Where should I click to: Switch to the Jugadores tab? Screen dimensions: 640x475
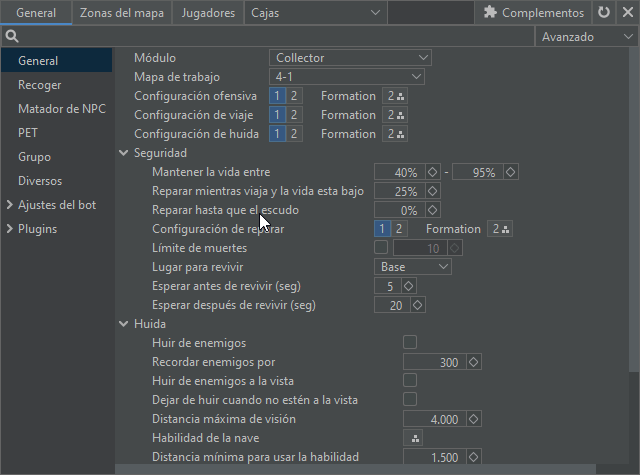click(208, 13)
